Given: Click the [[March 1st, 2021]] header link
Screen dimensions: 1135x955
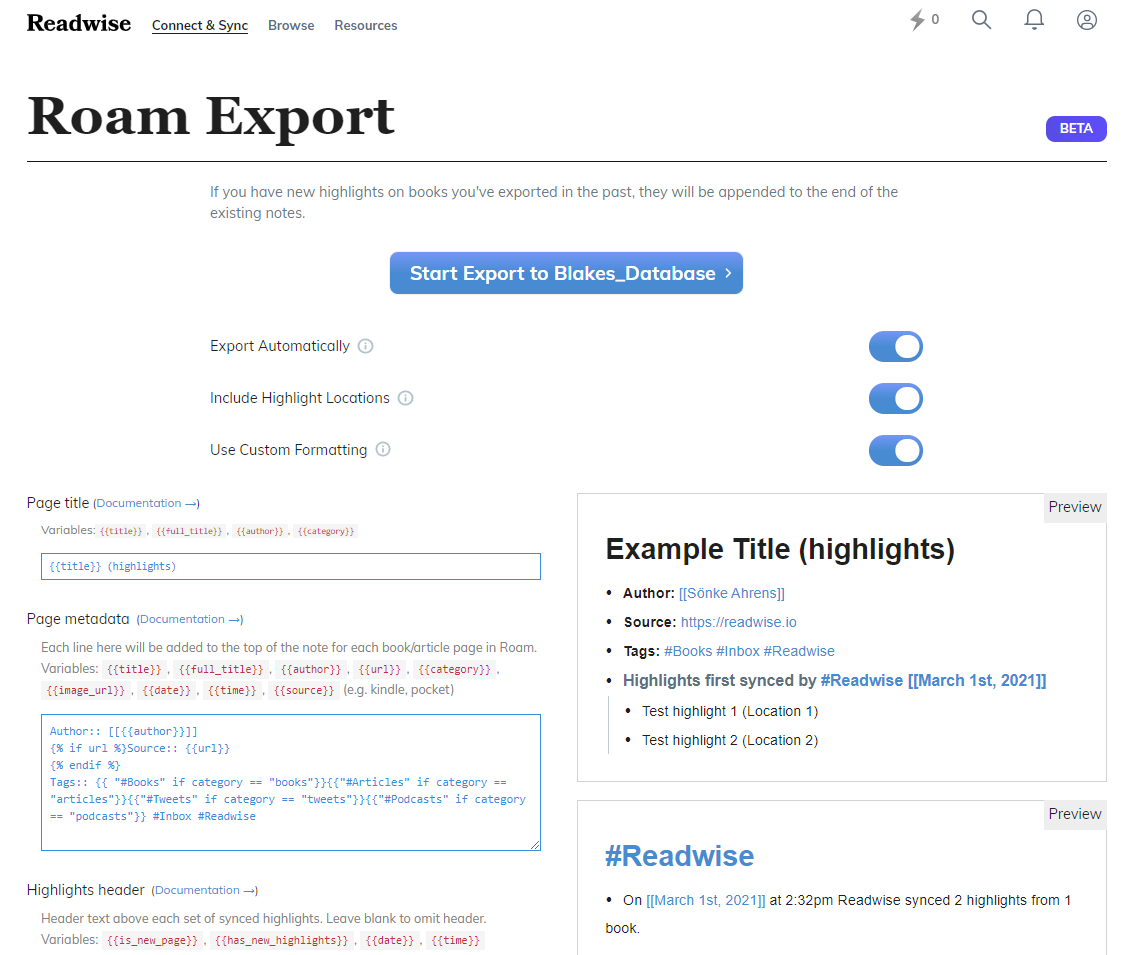Looking at the screenshot, I should pyautogui.click(x=976, y=681).
